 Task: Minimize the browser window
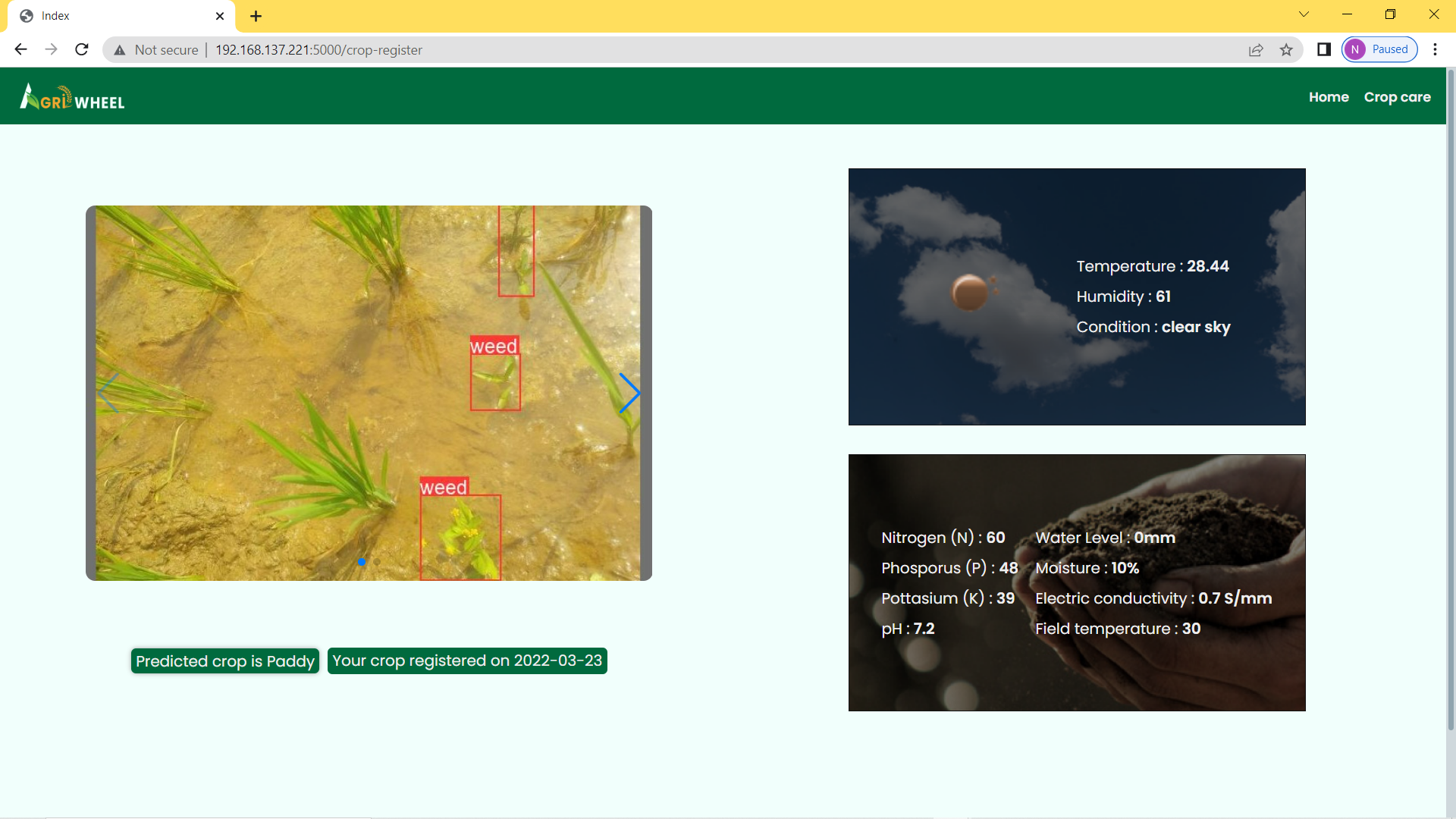tap(1347, 14)
